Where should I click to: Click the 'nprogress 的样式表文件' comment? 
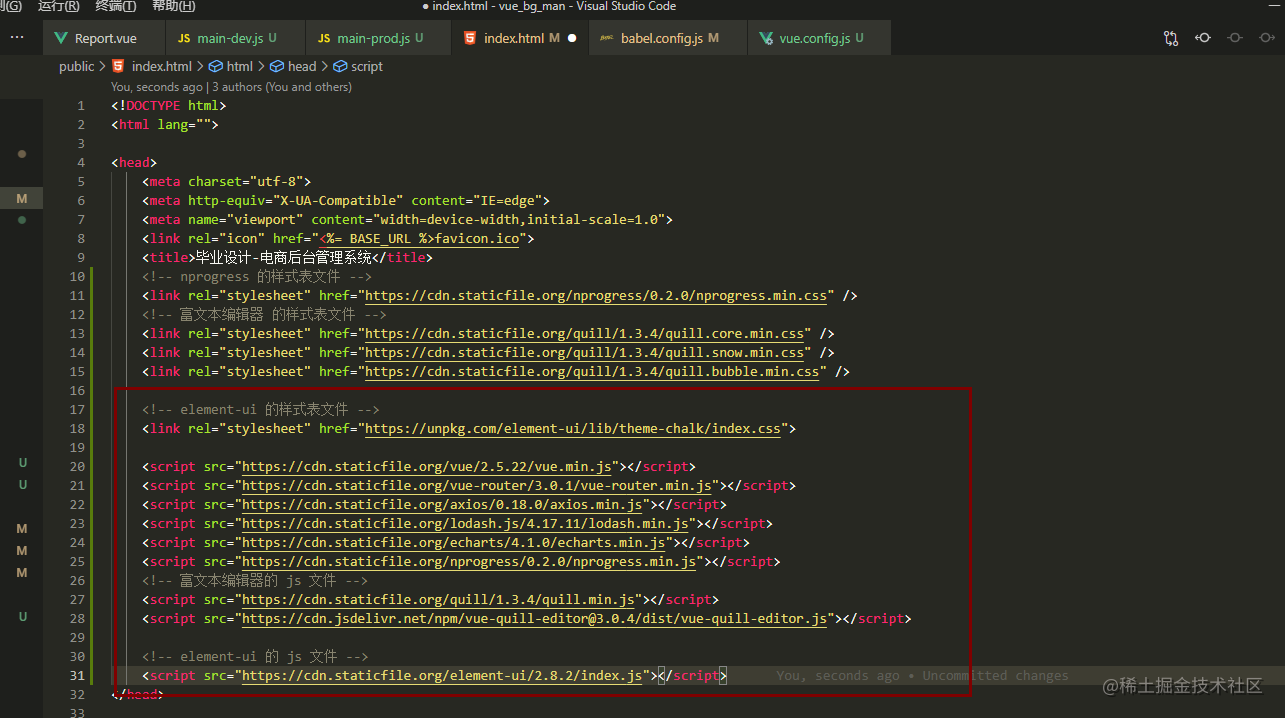[x=257, y=277]
